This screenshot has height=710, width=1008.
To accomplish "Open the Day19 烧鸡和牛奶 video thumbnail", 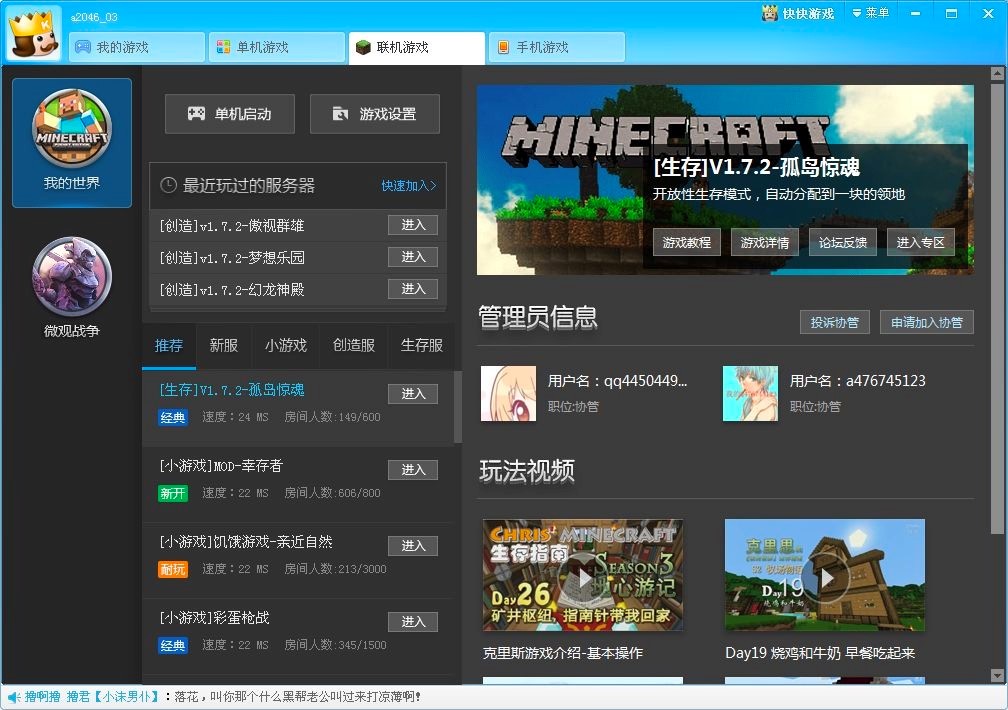I will tap(825, 576).
